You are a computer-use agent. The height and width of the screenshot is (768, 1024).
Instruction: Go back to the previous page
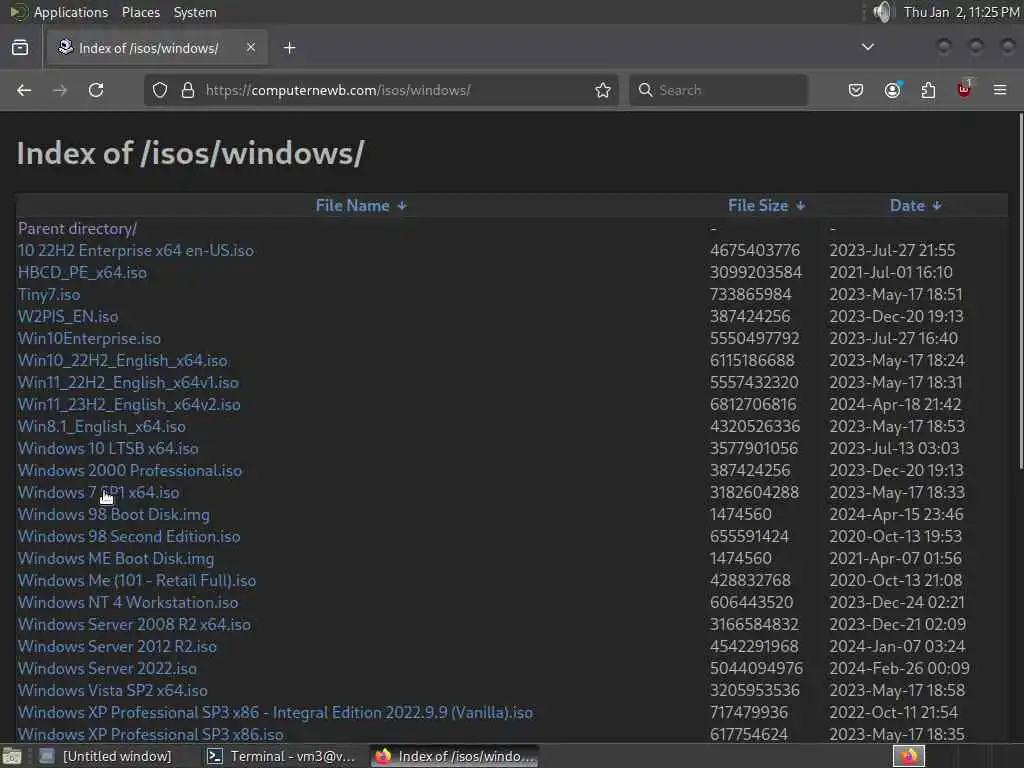pos(24,90)
